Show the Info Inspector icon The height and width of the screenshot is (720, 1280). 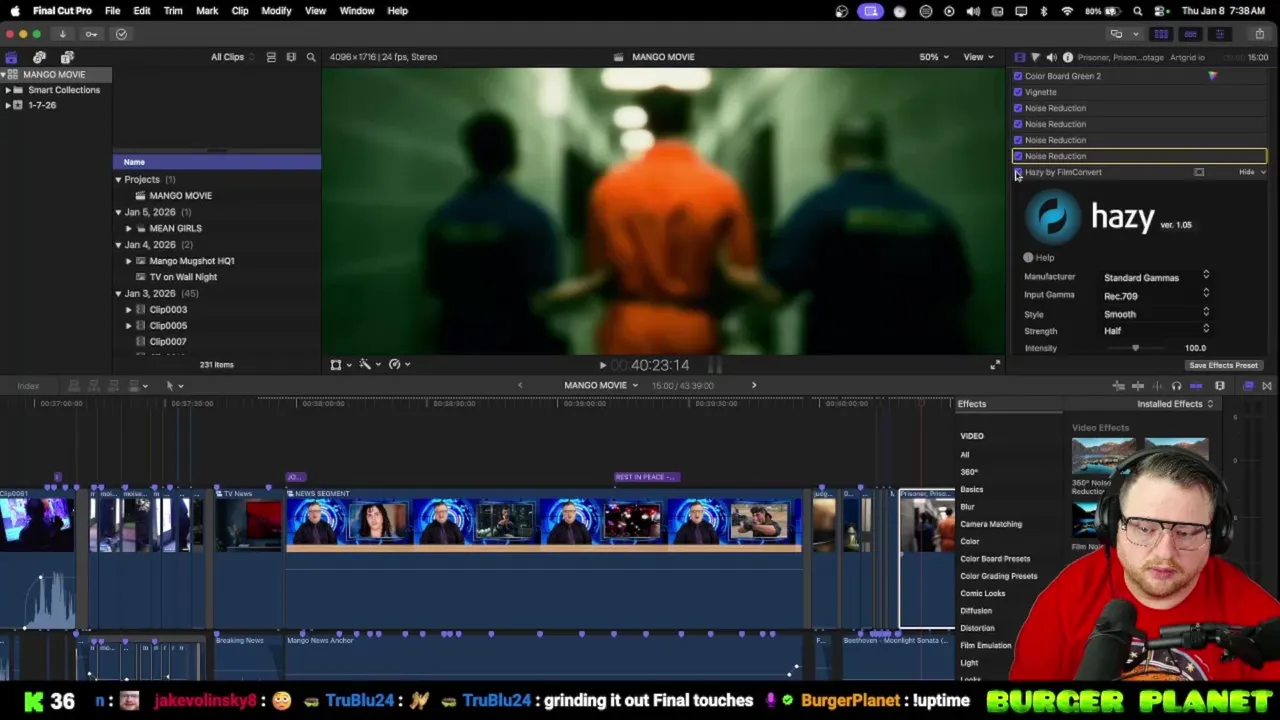[x=1067, y=57]
